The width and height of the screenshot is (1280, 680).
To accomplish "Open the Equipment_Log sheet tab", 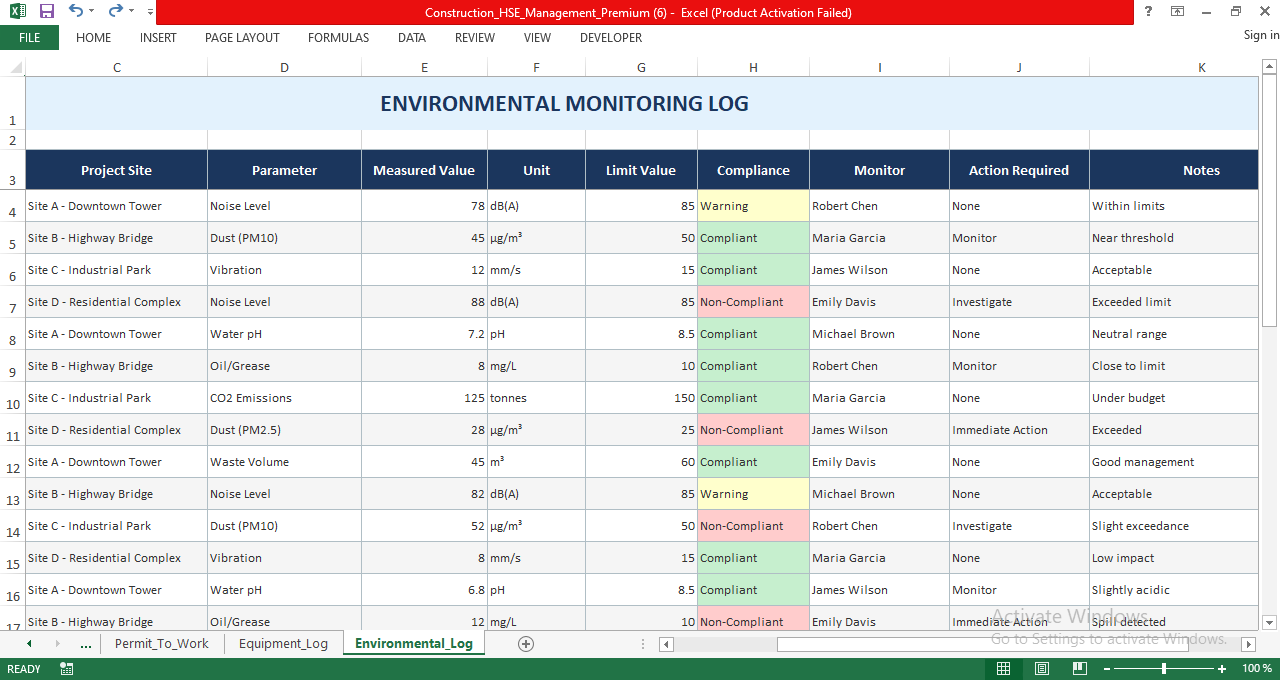I will [x=284, y=644].
